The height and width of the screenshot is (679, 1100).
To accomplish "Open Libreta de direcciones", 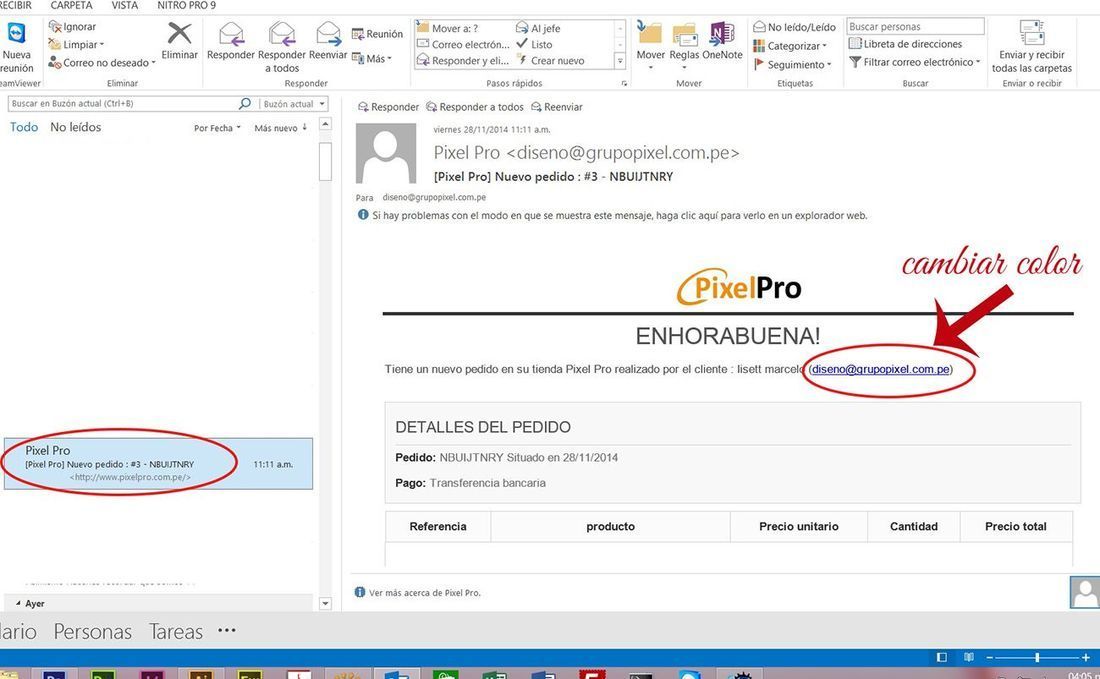I will 905,43.
